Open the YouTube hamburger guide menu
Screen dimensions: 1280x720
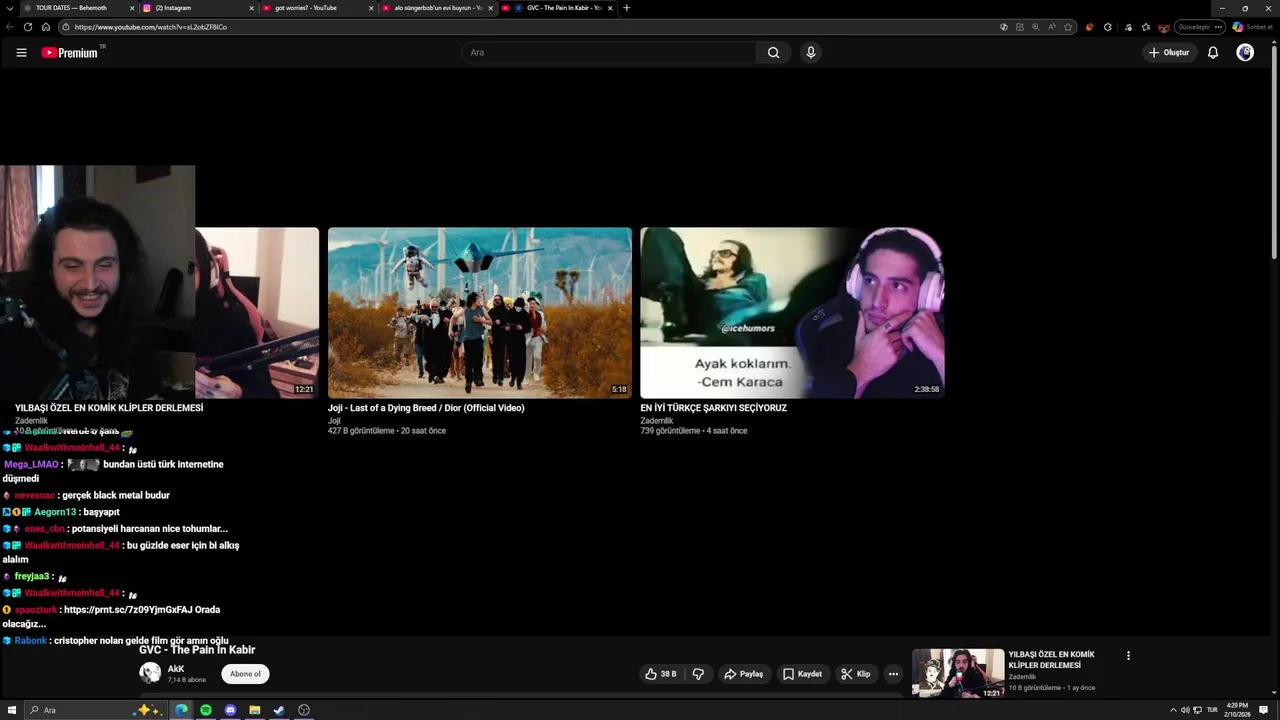click(x=21, y=53)
